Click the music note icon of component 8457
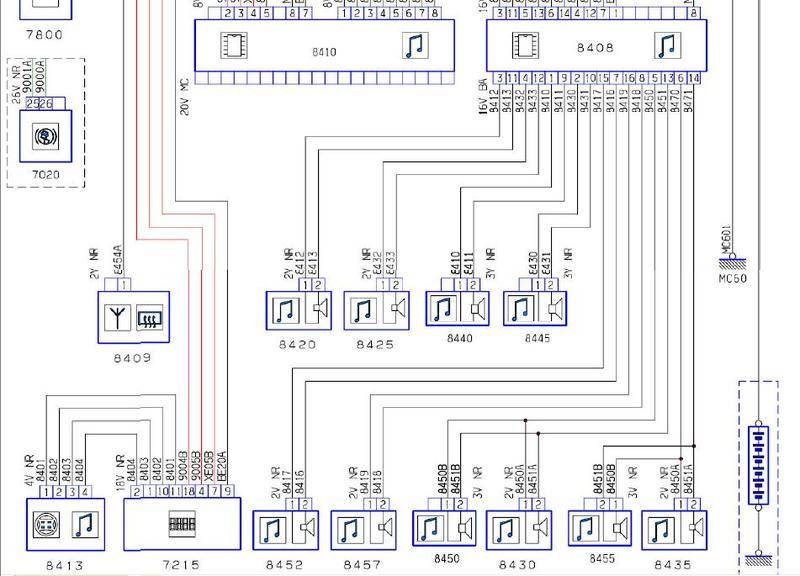The image size is (800, 576). click(349, 530)
